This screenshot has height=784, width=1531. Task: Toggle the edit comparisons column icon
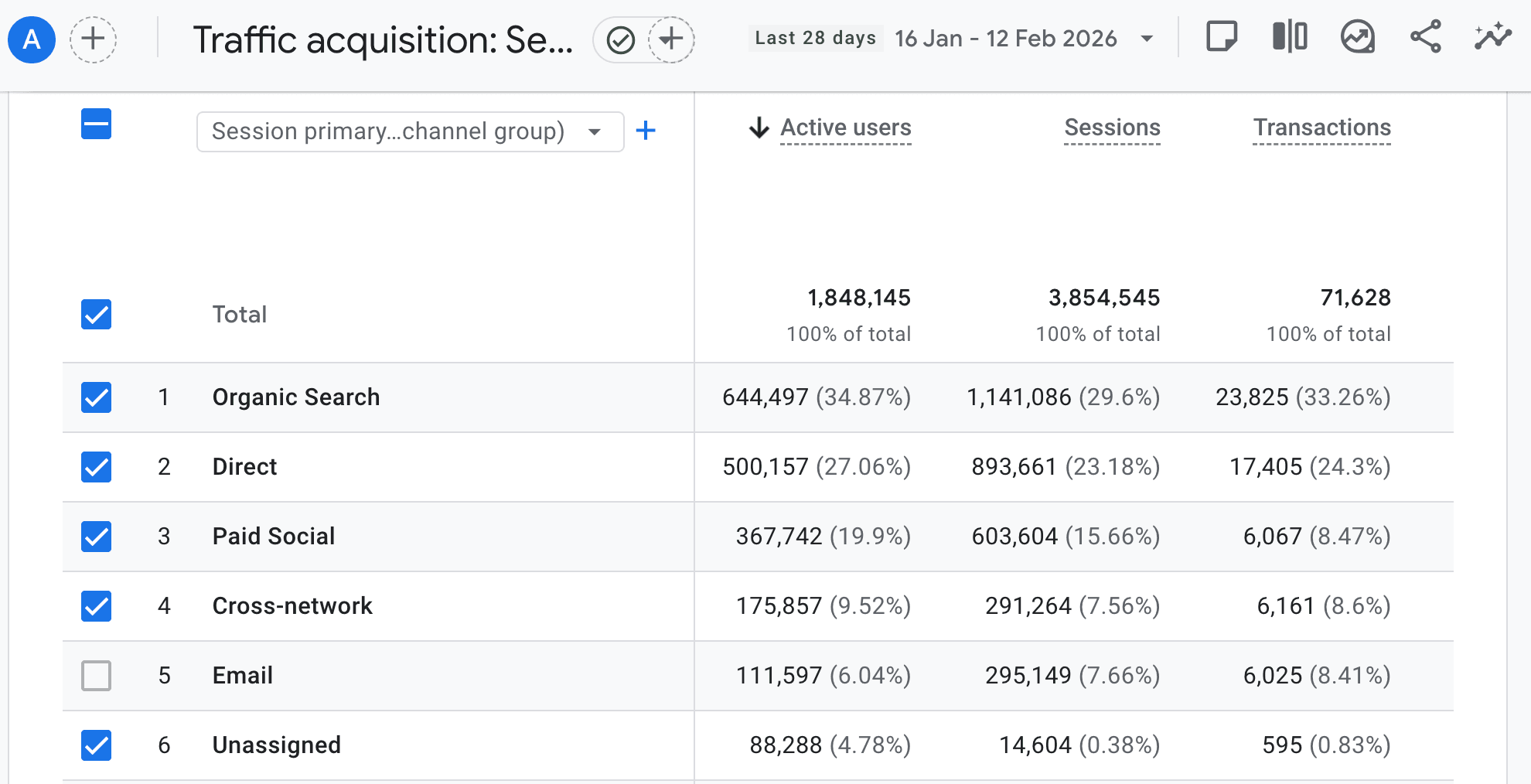coord(1290,36)
